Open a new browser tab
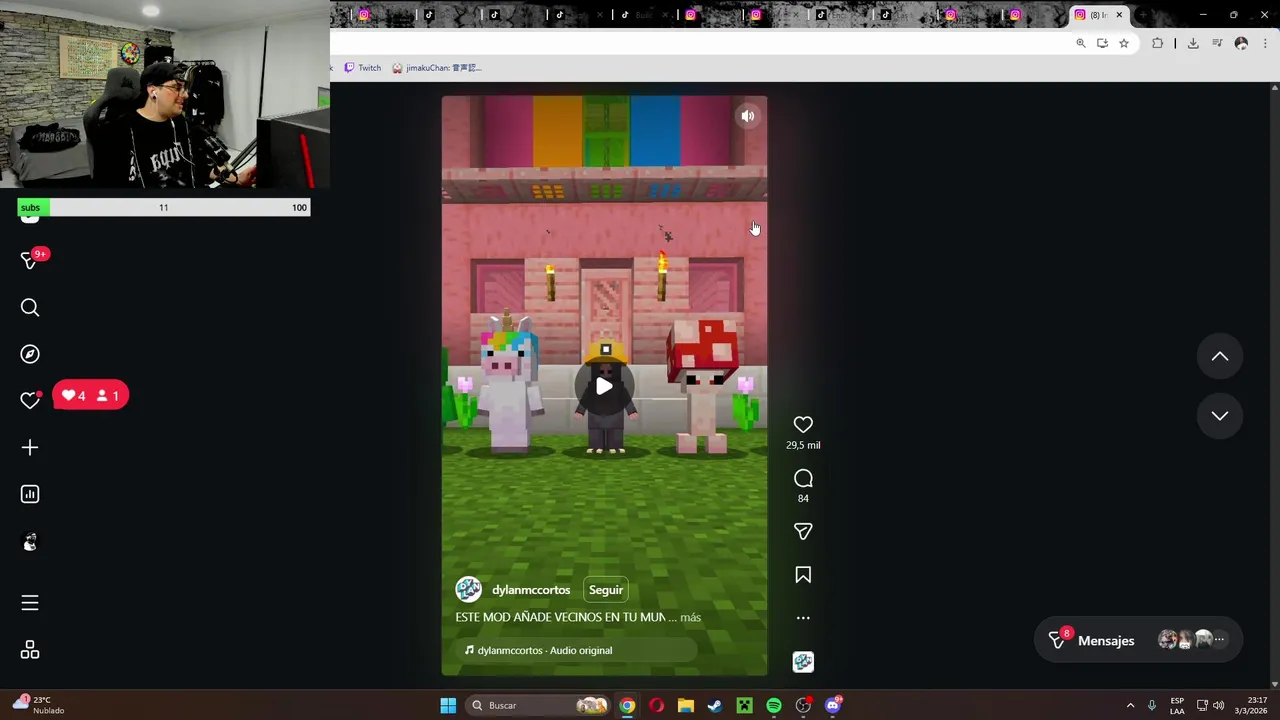Viewport: 1280px width, 720px height. point(1145,15)
